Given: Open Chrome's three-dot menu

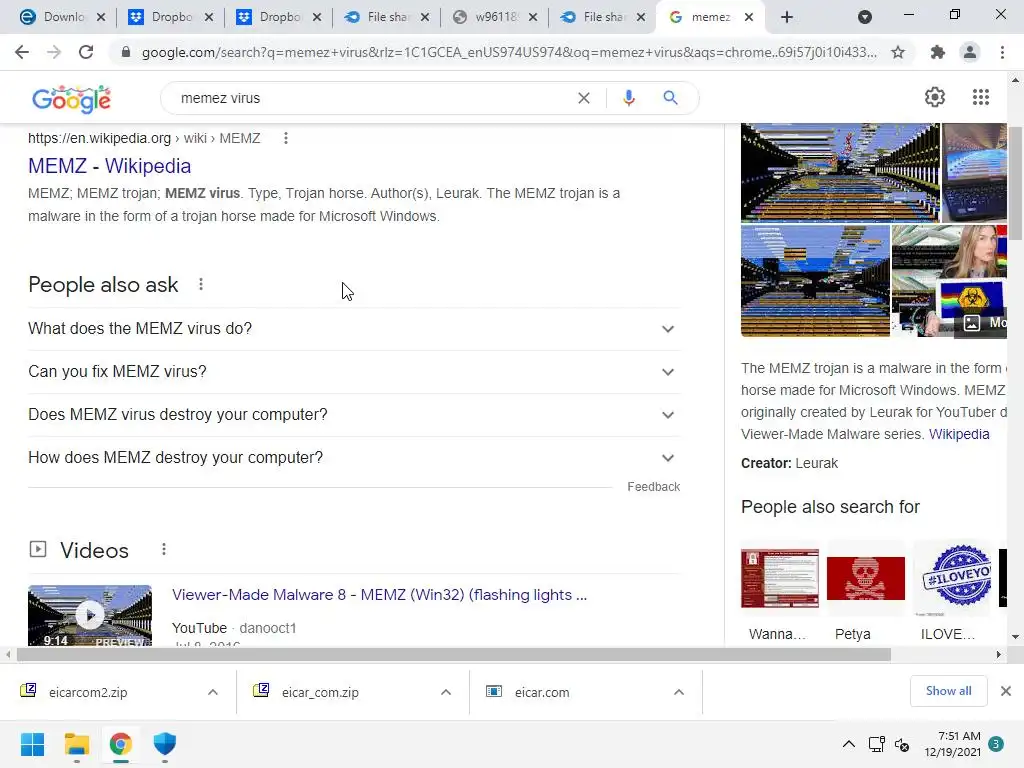Looking at the screenshot, I should pyautogui.click(x=1002, y=52).
